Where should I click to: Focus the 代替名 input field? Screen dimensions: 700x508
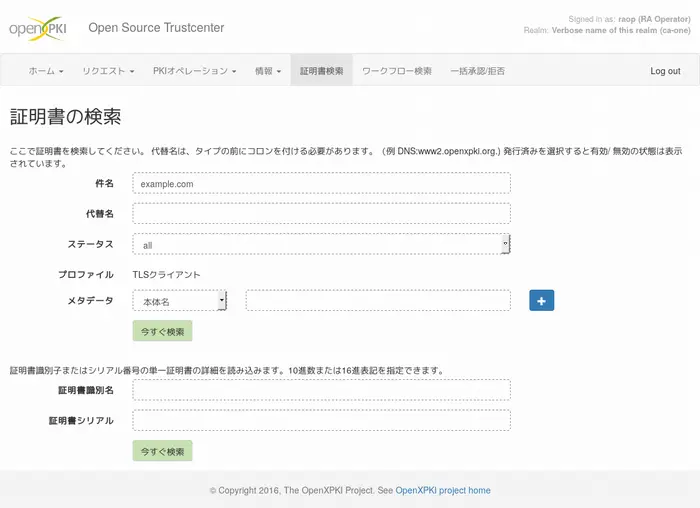coord(321,213)
